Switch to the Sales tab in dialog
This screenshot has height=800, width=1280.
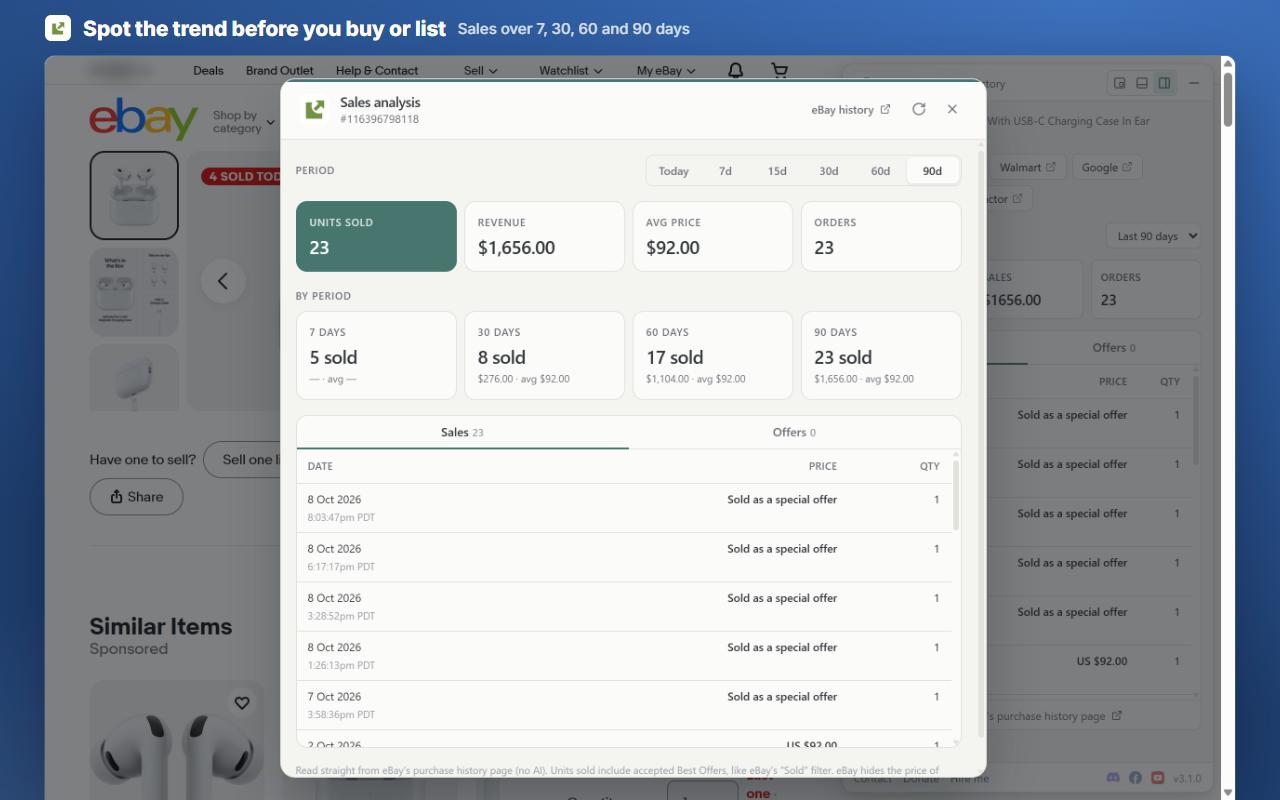[463, 432]
